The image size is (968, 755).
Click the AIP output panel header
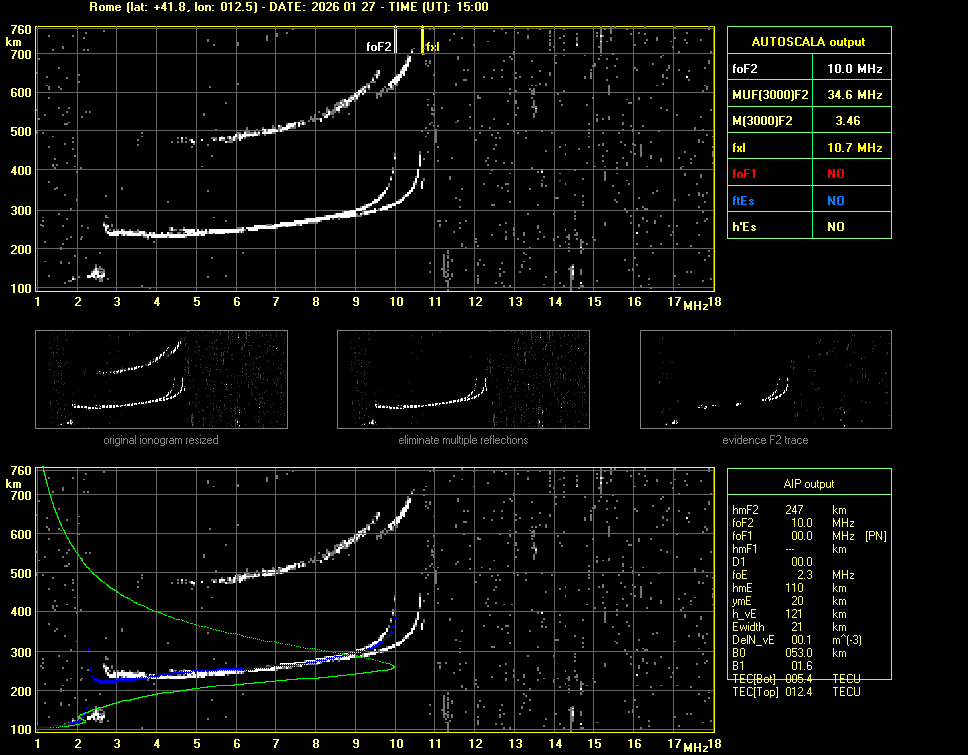pos(808,484)
